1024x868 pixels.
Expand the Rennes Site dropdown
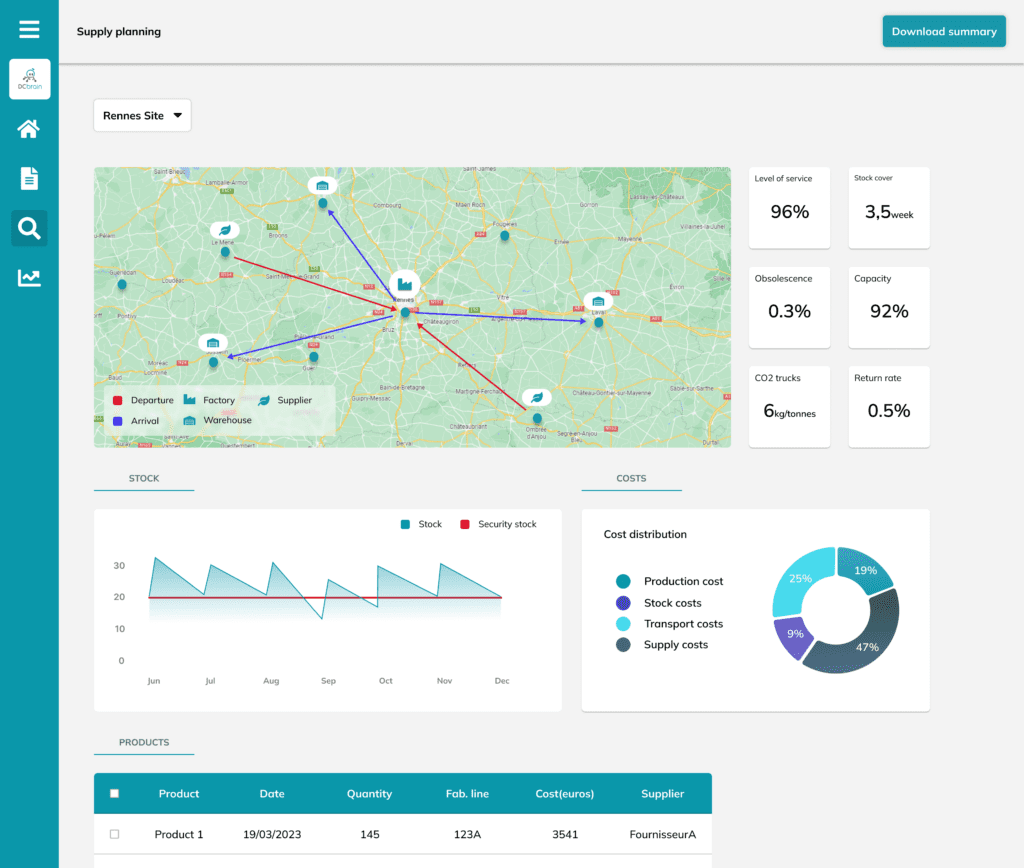pos(142,116)
